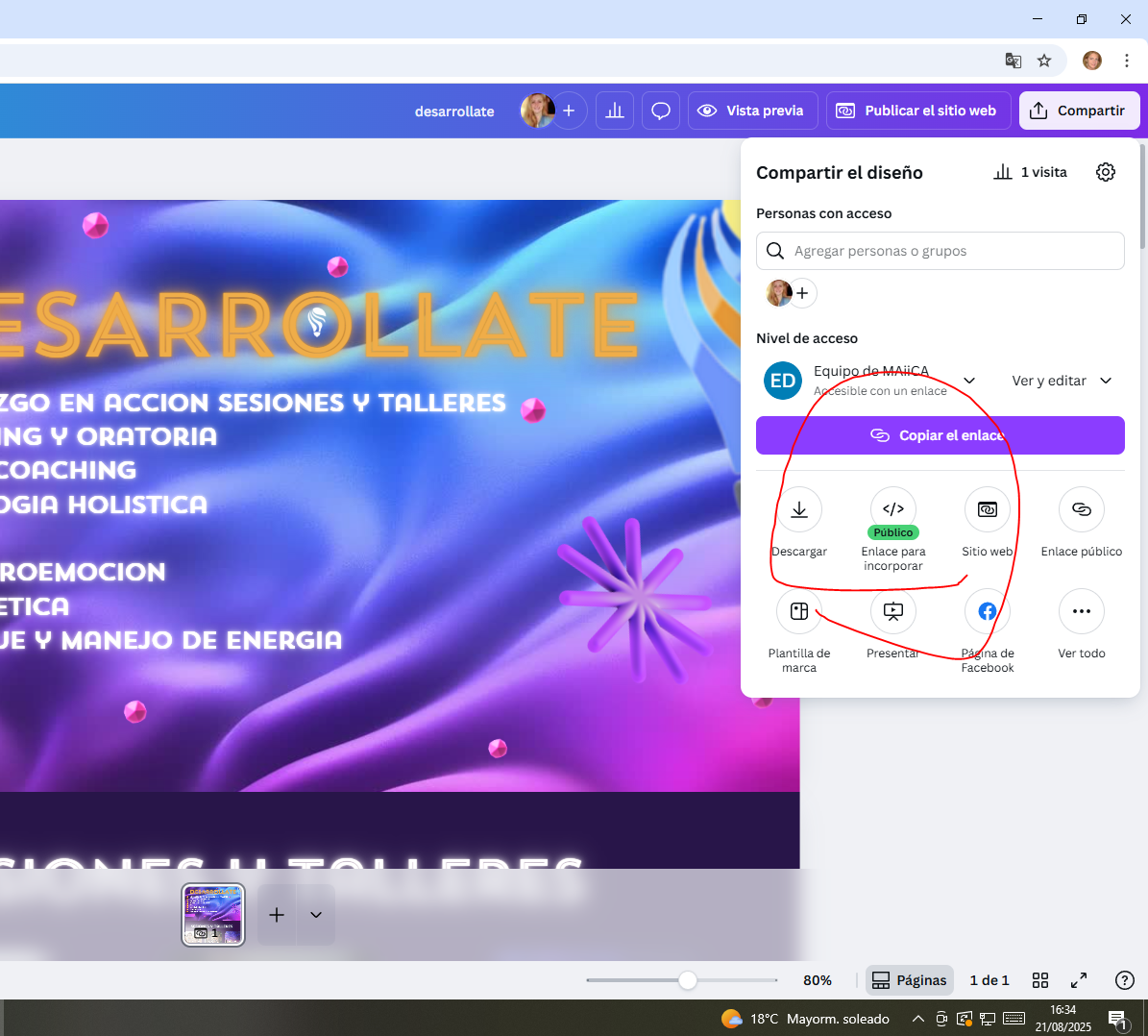Enter fullscreen mode with expand arrows
The image size is (1148, 1036).
click(1079, 980)
